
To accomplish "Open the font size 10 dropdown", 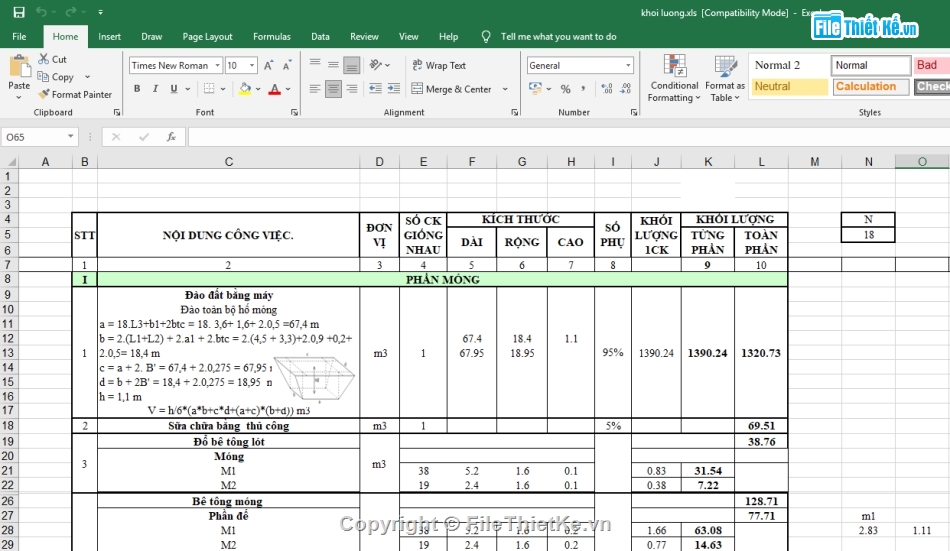I will click(252, 65).
